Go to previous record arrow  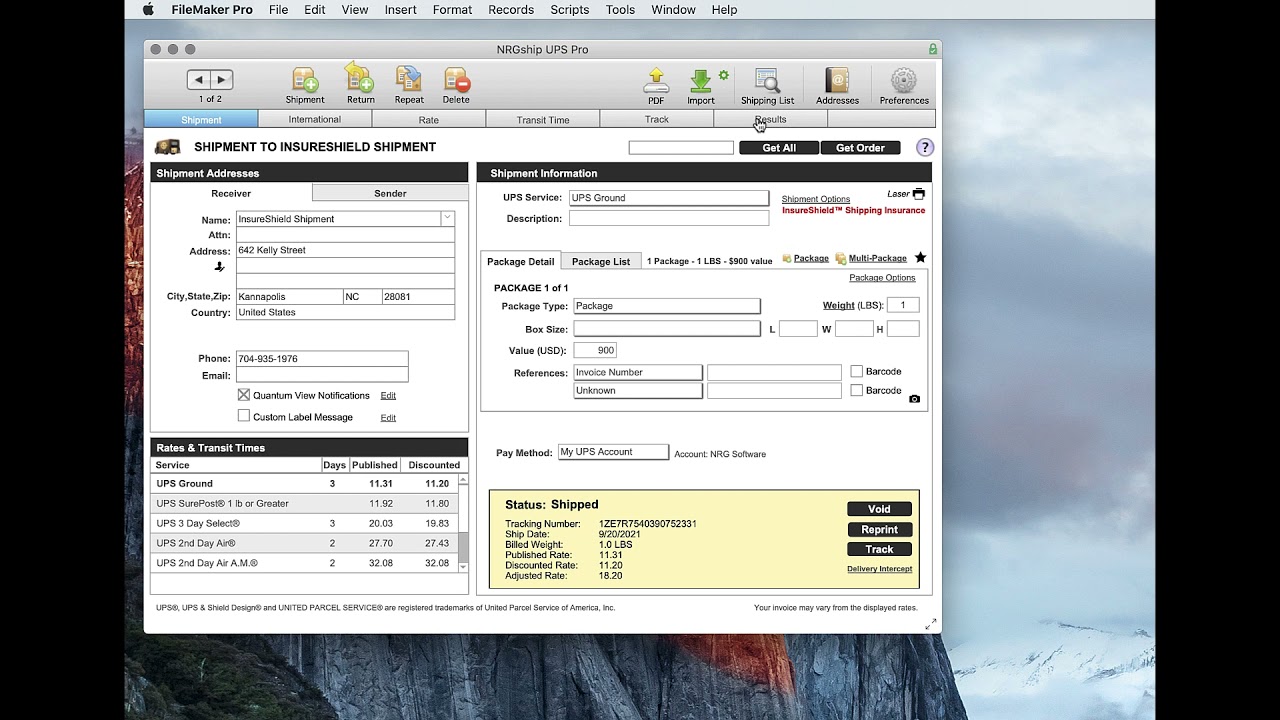[x=198, y=80]
